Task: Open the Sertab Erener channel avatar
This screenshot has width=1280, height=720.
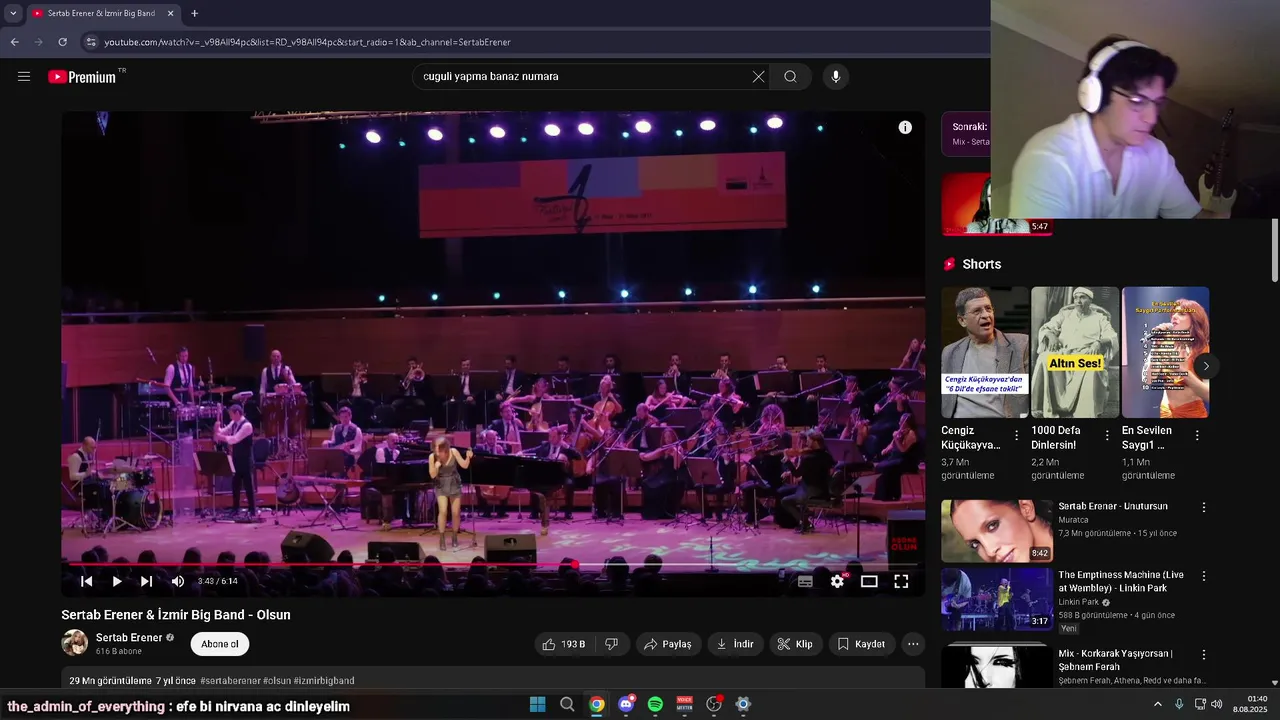Action: [75, 643]
